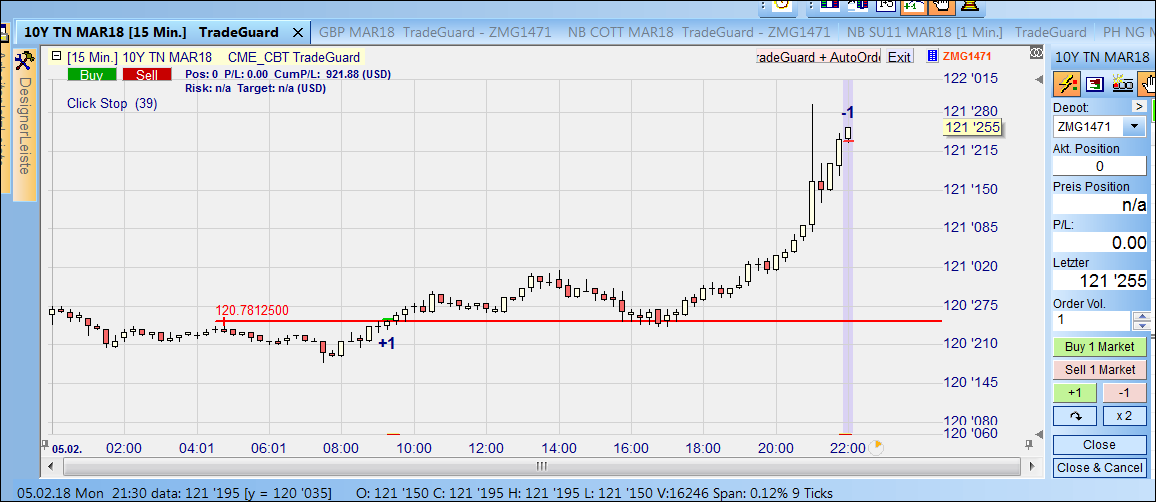Click the lightning bolt trading icon
Viewport: 1156px width, 502px height.
coord(1067,84)
